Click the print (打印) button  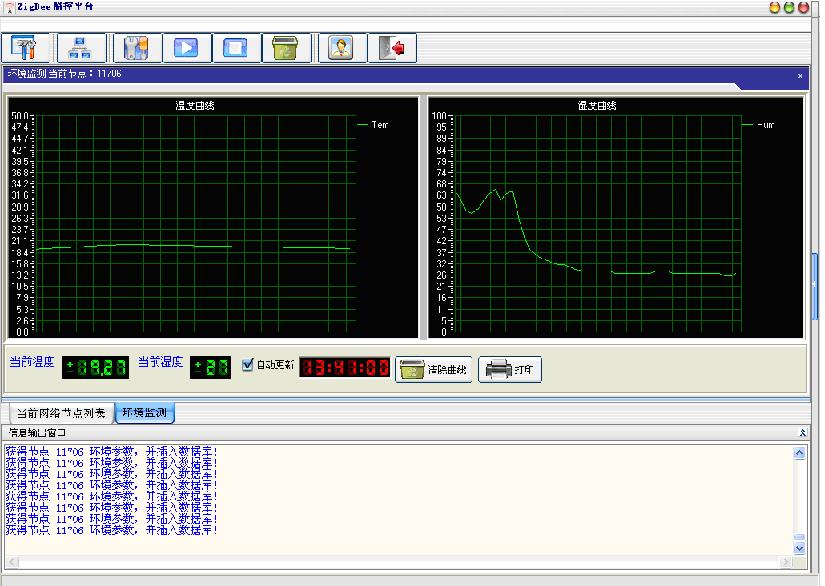(510, 369)
